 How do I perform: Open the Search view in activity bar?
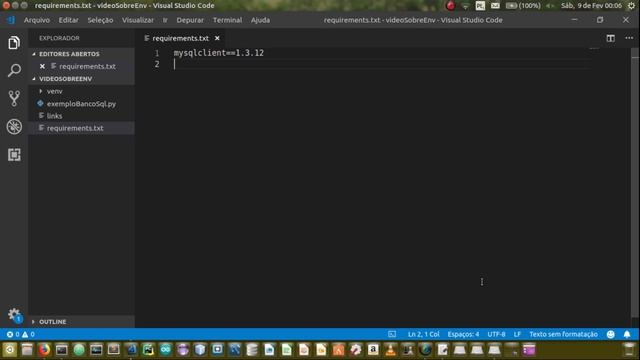14,70
